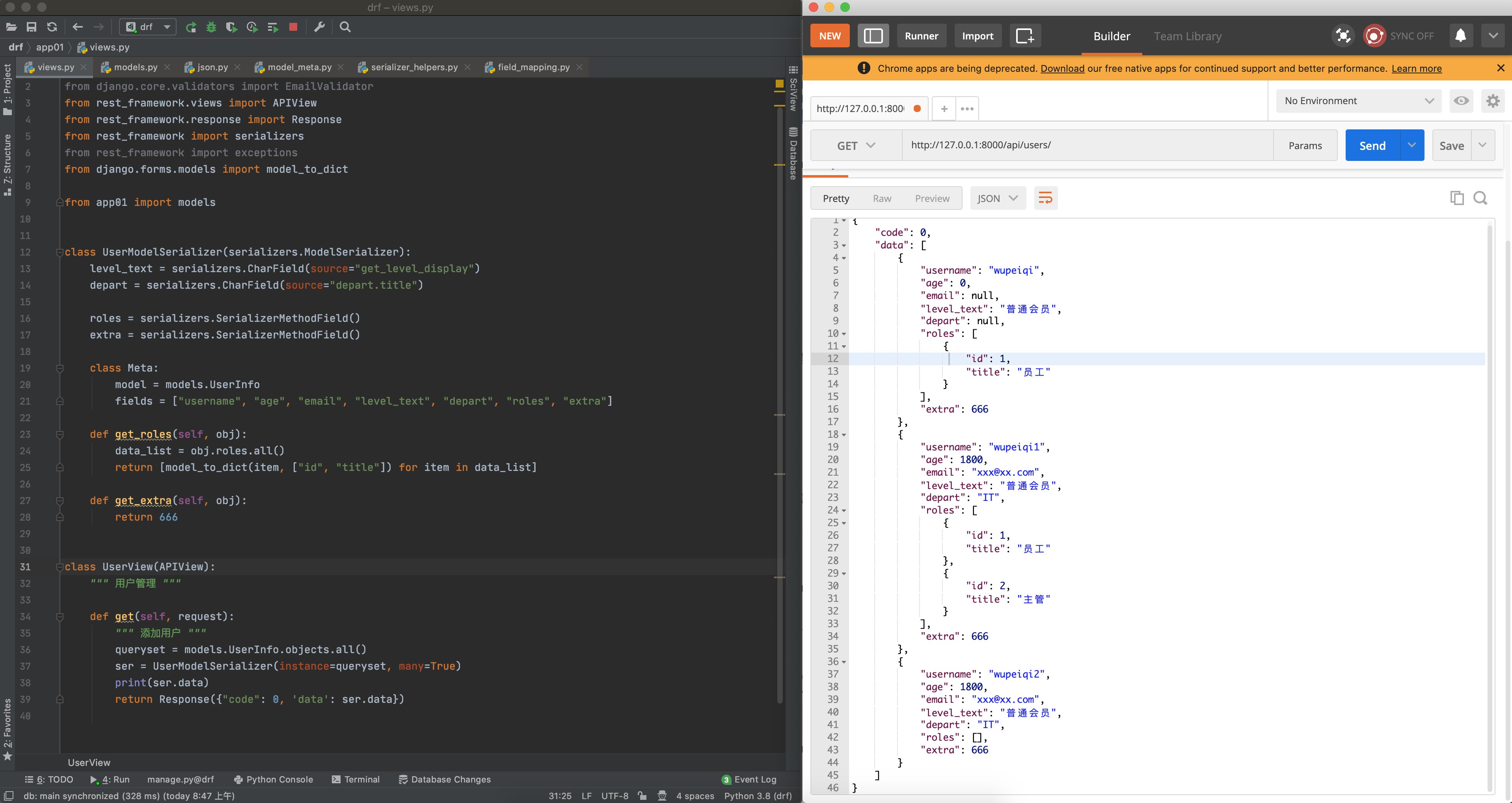
Task: Click the copy response to clipboard icon
Action: [x=1456, y=198]
